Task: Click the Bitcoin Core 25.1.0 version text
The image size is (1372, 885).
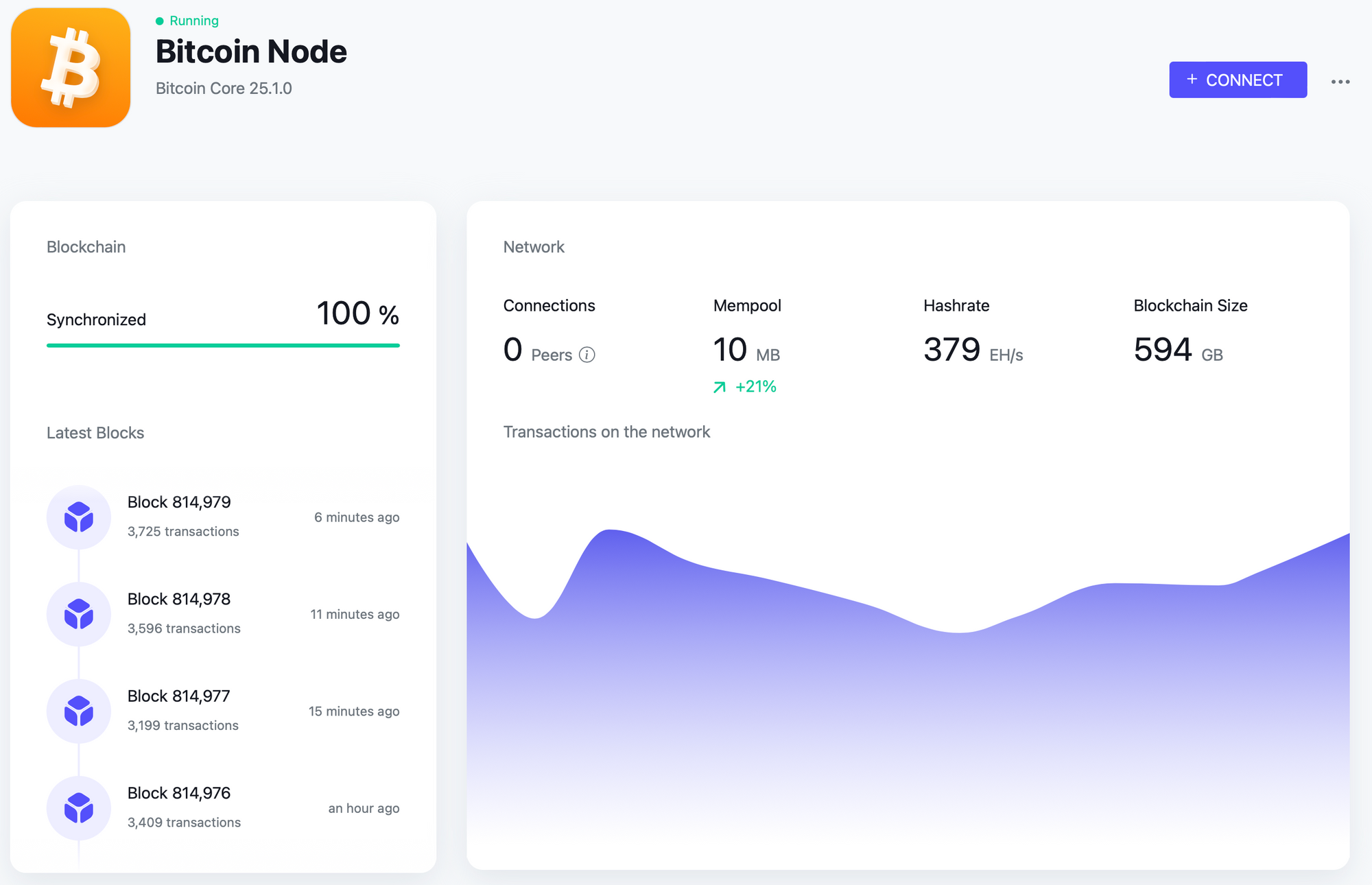Action: (224, 88)
